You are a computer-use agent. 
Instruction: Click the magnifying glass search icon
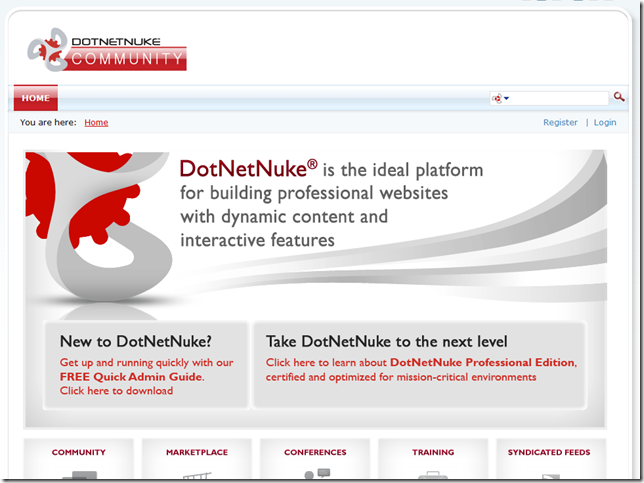tap(619, 97)
